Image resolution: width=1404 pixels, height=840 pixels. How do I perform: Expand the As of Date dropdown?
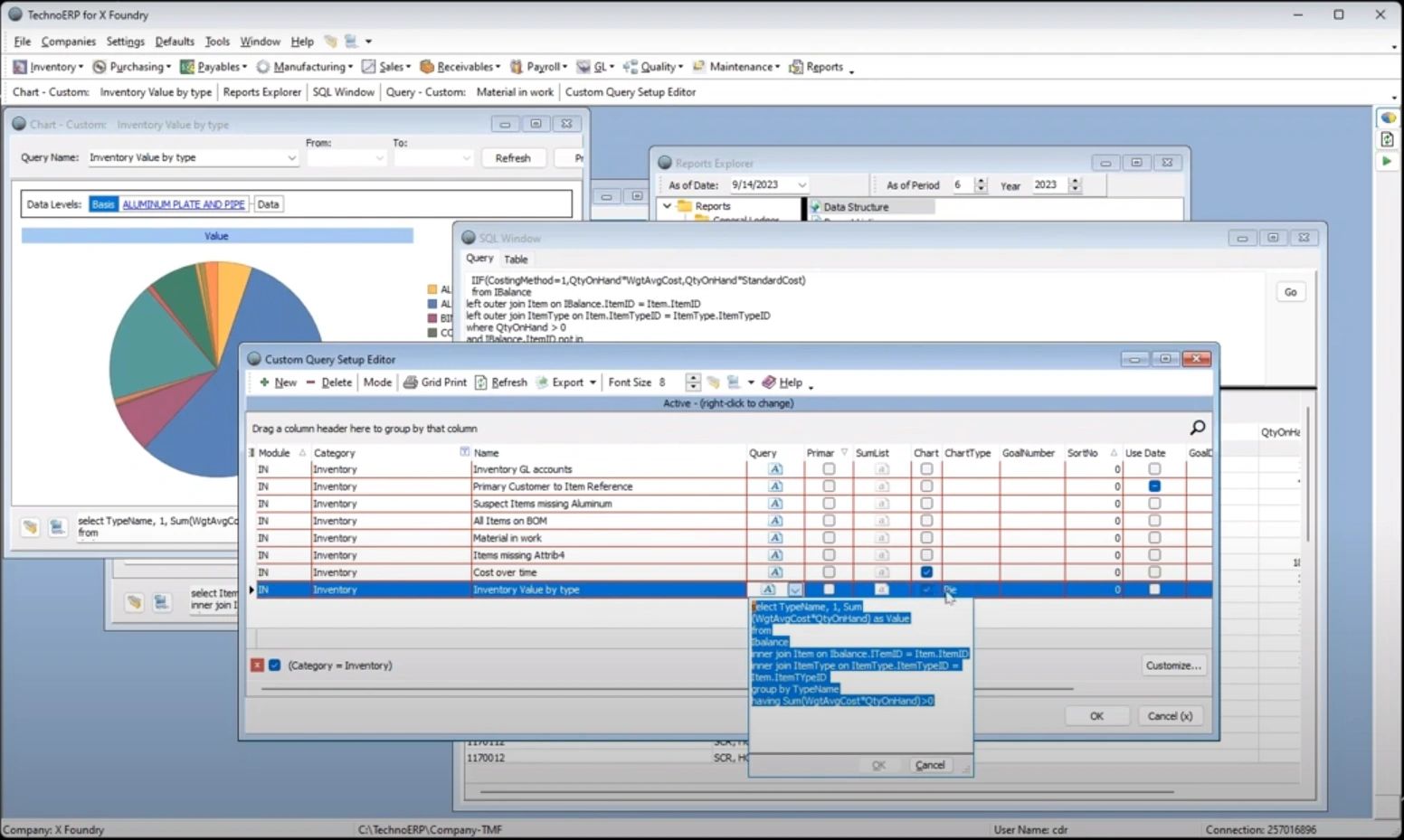[x=802, y=185]
